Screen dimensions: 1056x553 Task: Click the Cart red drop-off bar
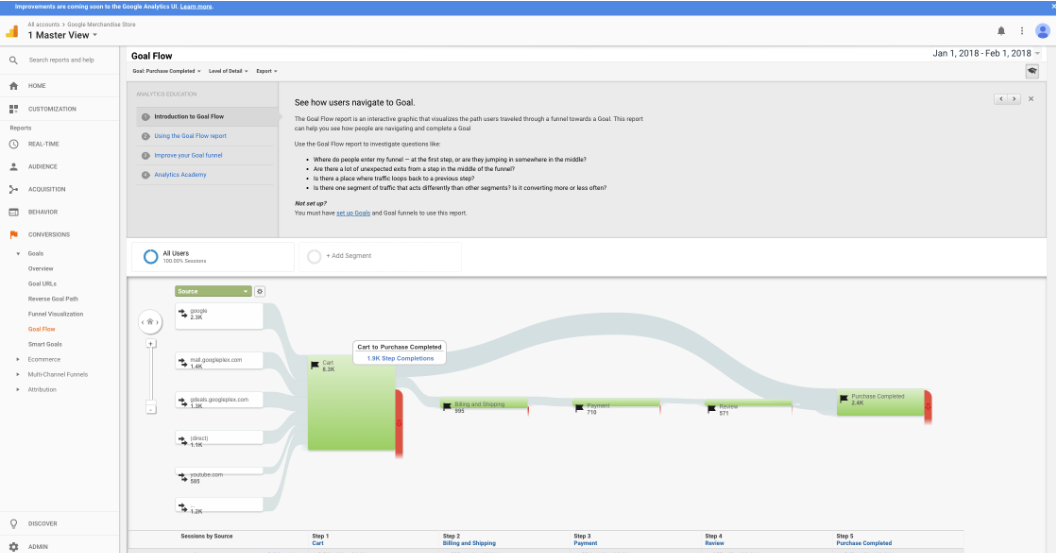[x=399, y=423]
